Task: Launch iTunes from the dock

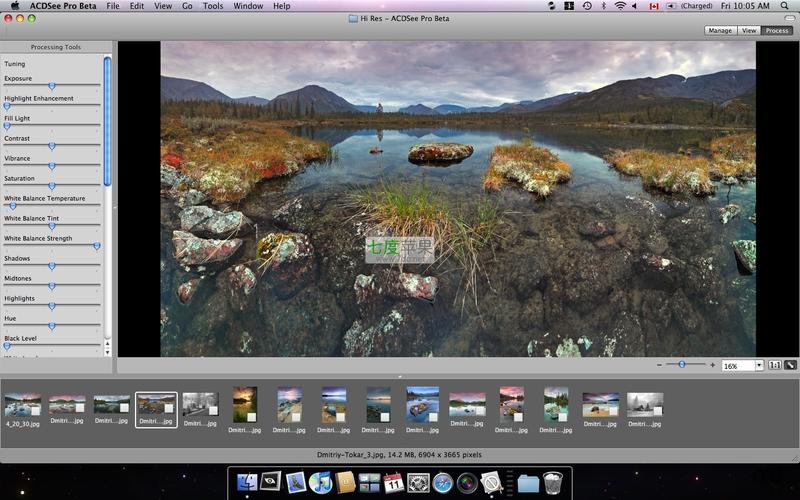Action: [x=320, y=482]
